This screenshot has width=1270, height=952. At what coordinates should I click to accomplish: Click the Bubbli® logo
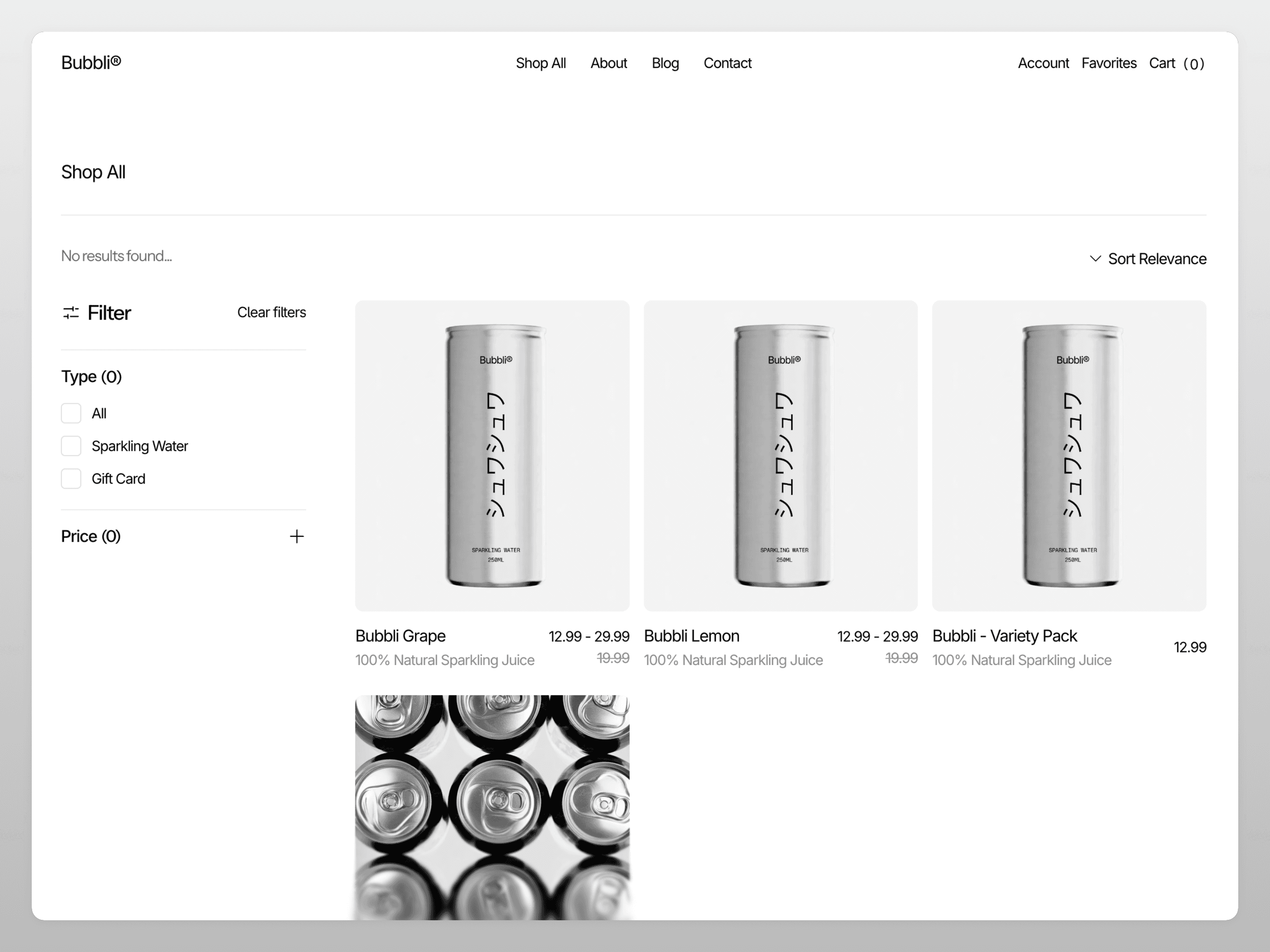coord(91,63)
